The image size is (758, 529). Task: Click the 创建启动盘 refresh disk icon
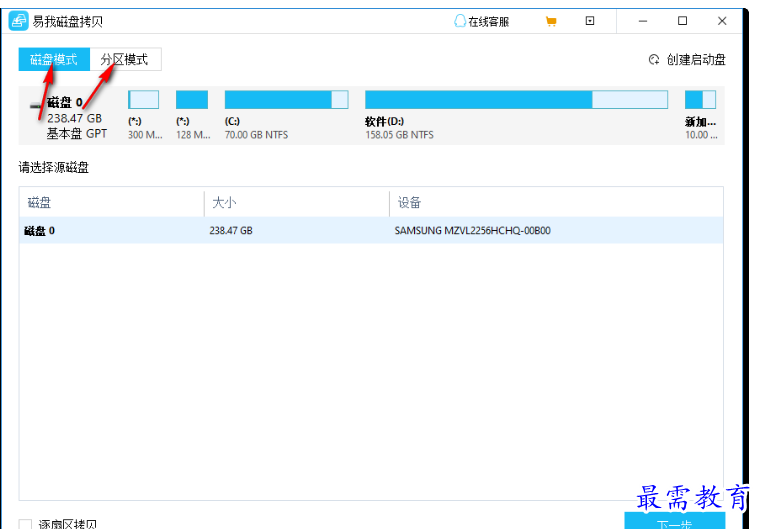pos(654,59)
